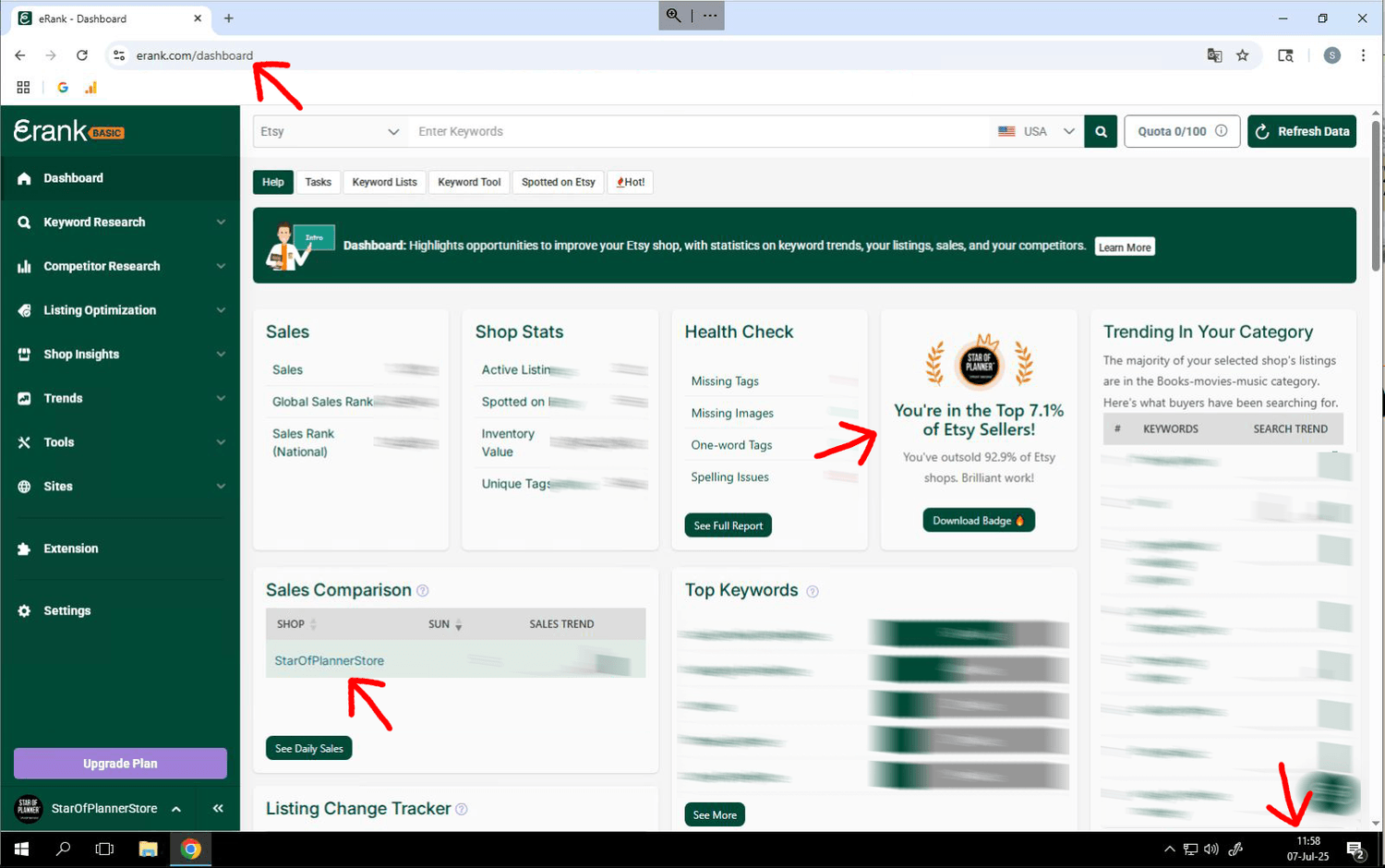The width and height of the screenshot is (1385, 868).
Task: Sort by SHOP column header
Action: coord(296,624)
